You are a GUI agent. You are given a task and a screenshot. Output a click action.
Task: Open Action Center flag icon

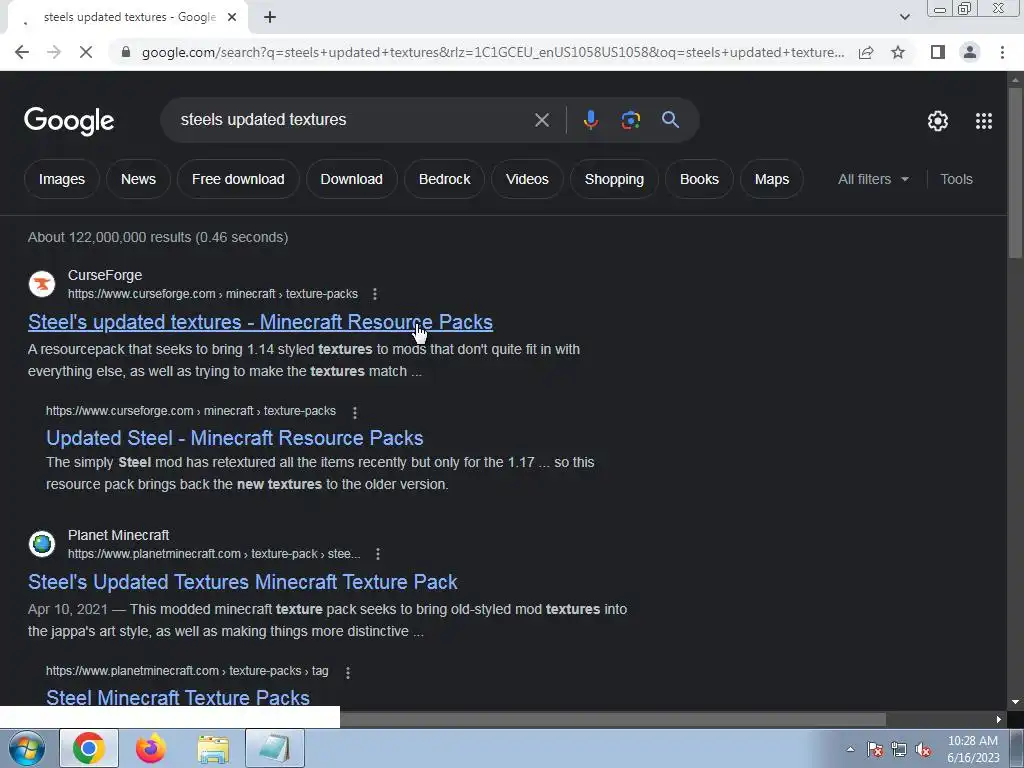click(875, 750)
